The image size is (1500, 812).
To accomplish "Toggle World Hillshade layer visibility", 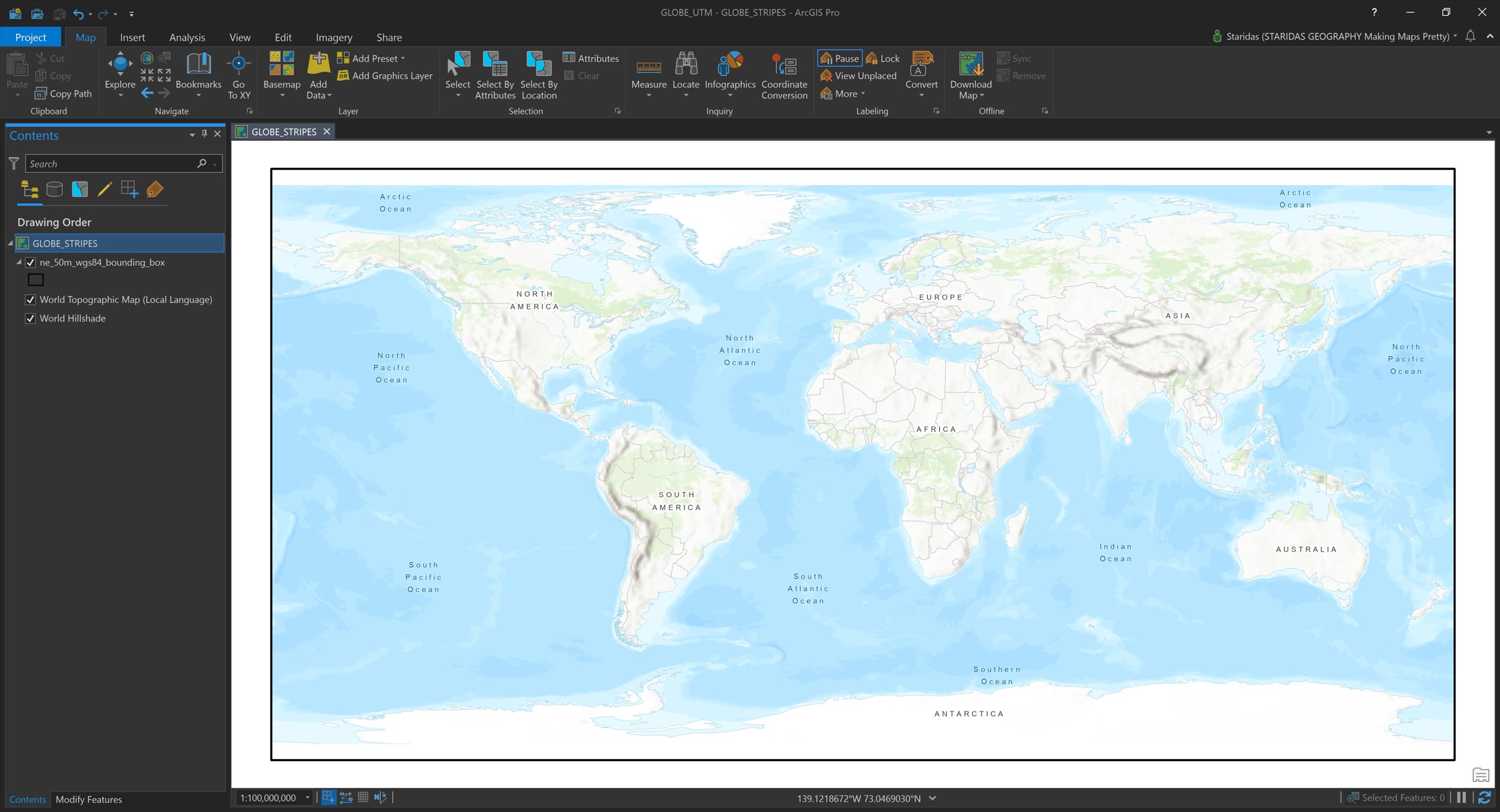I will pyautogui.click(x=31, y=318).
